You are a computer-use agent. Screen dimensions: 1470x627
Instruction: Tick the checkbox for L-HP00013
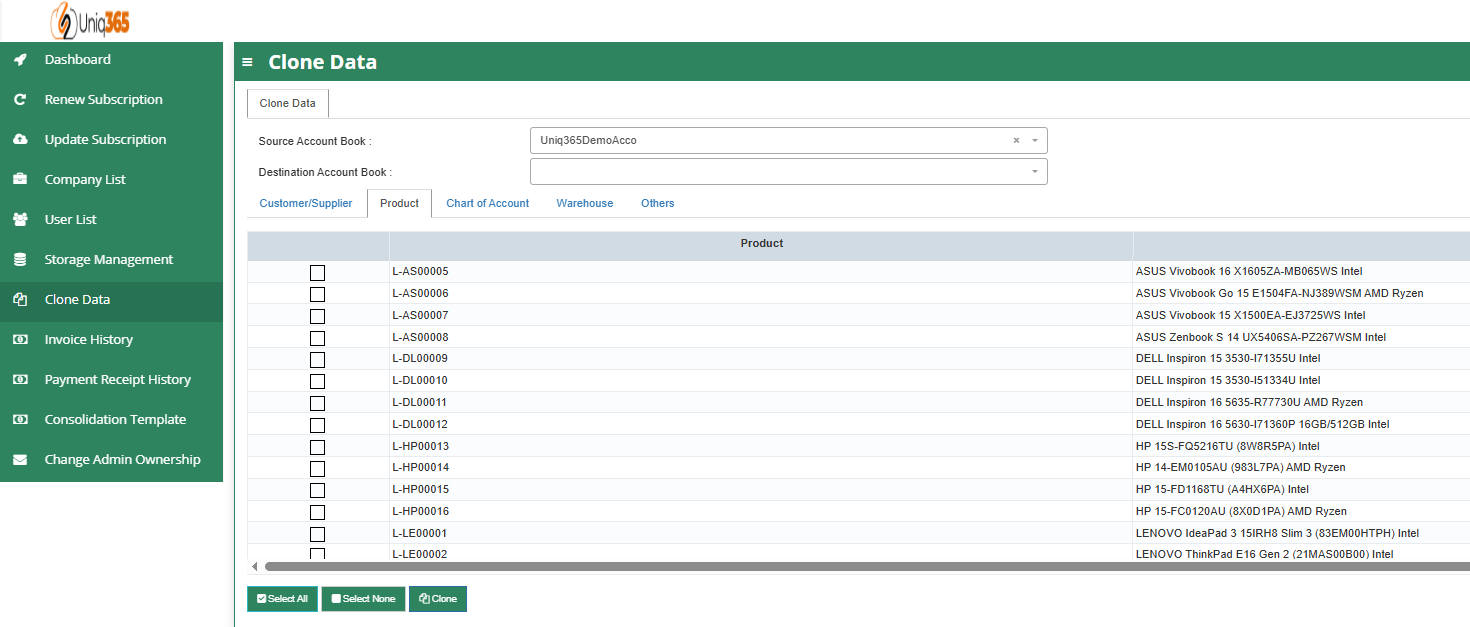pyautogui.click(x=317, y=447)
